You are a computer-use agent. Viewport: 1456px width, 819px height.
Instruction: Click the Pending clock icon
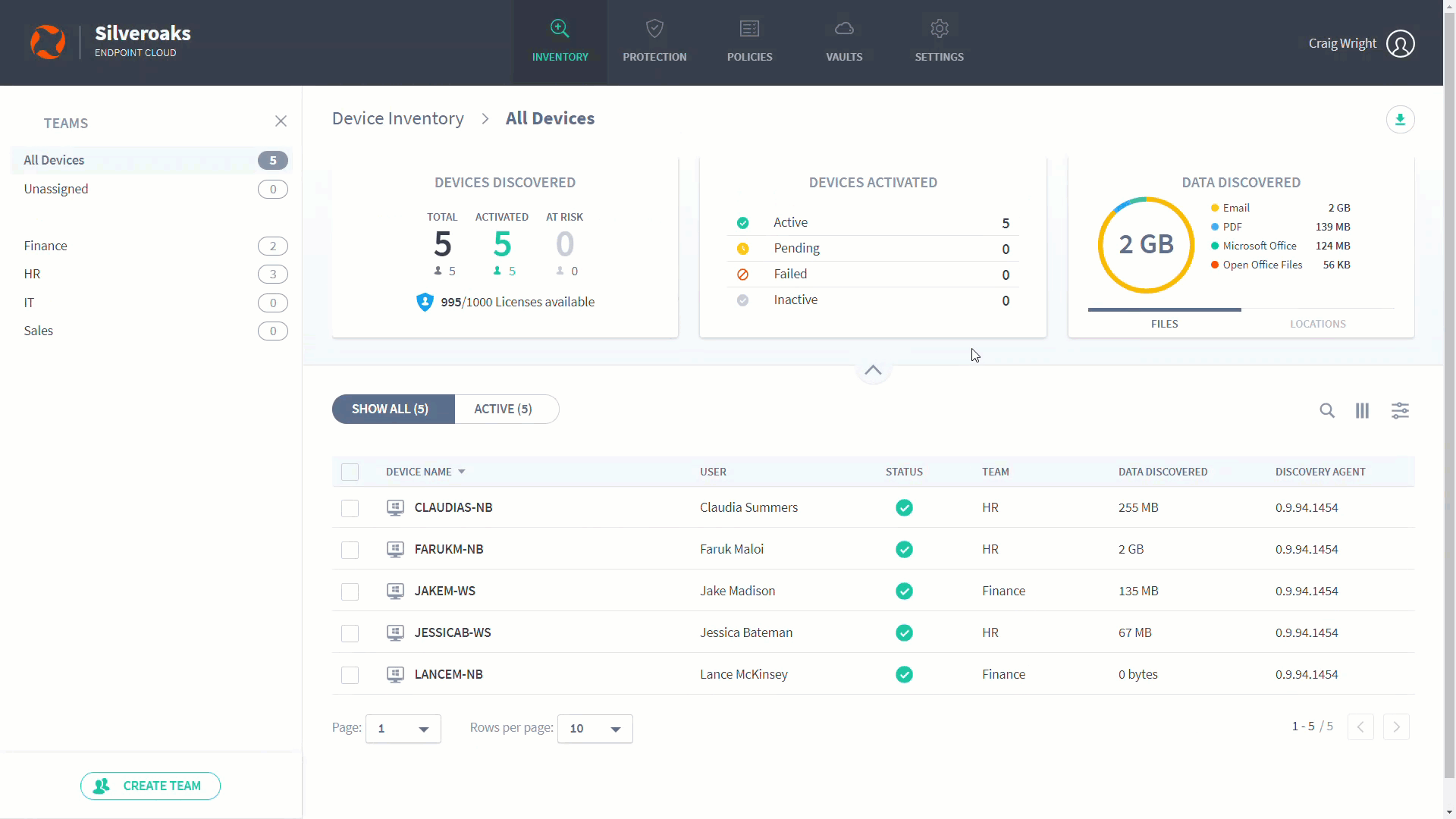pyautogui.click(x=742, y=249)
